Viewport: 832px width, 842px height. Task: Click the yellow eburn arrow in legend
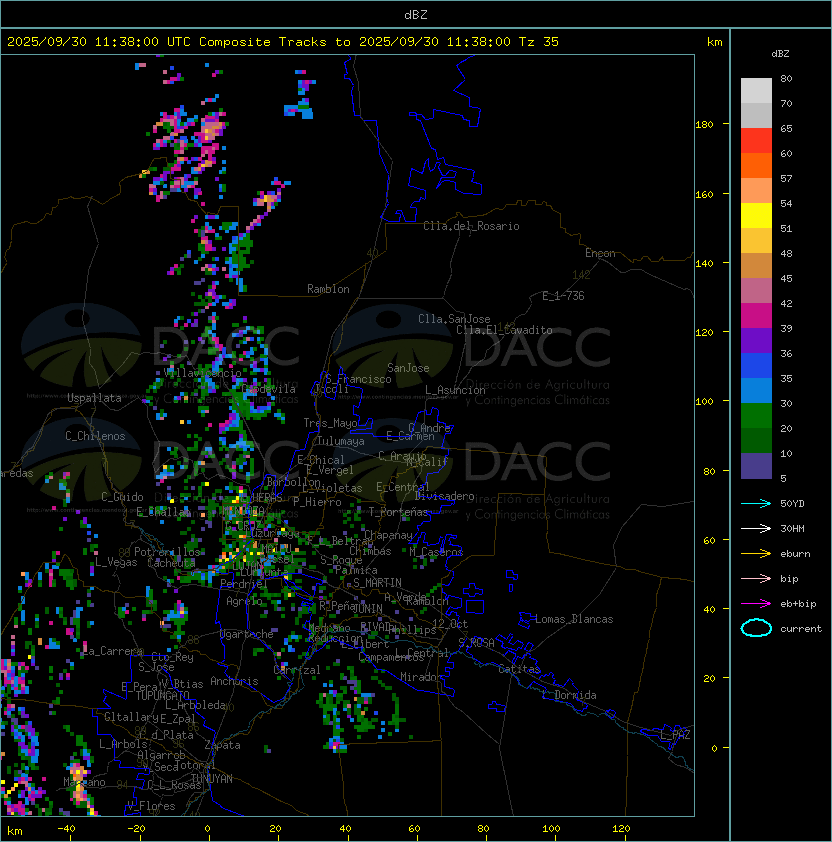coord(756,553)
